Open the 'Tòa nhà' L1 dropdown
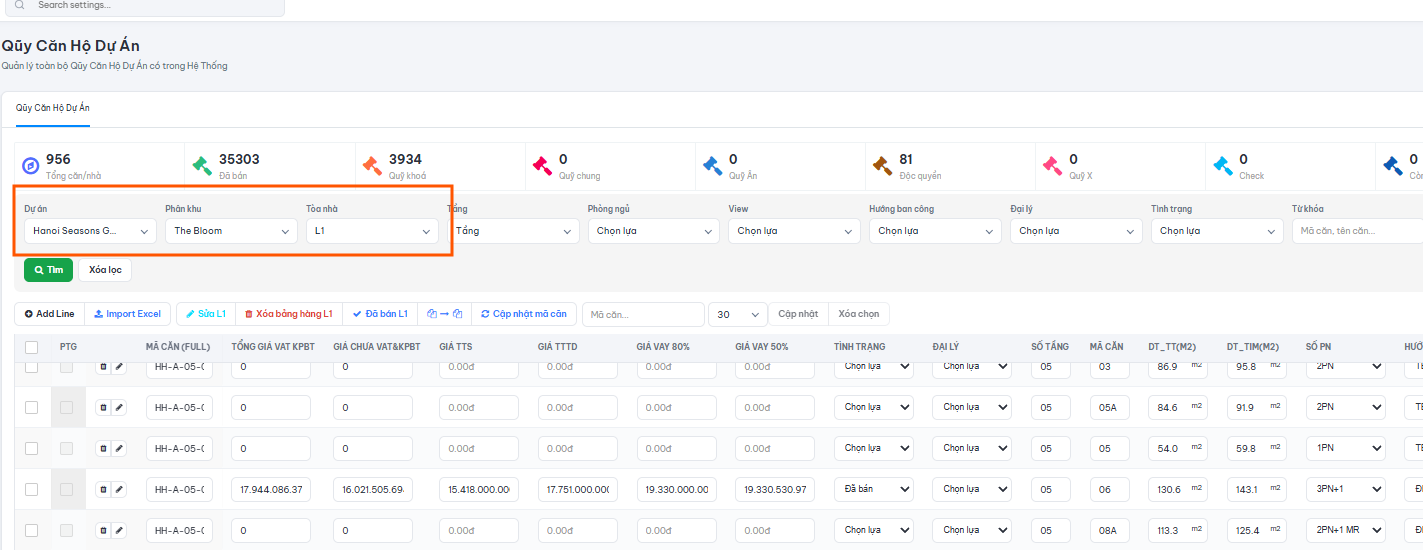Image resolution: width=1423 pixels, height=550 pixels. pos(372,231)
